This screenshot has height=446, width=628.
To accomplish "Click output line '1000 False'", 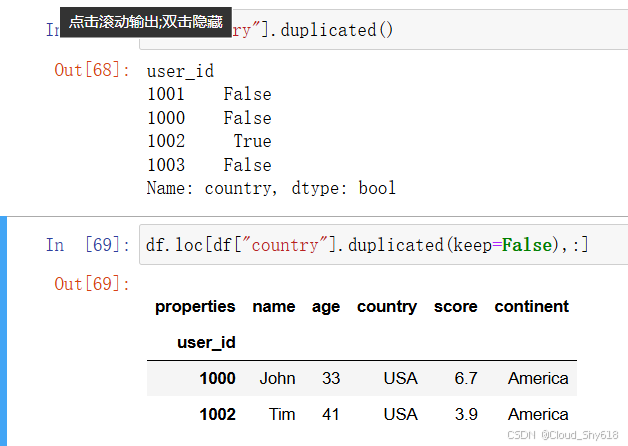I will coord(209,118).
